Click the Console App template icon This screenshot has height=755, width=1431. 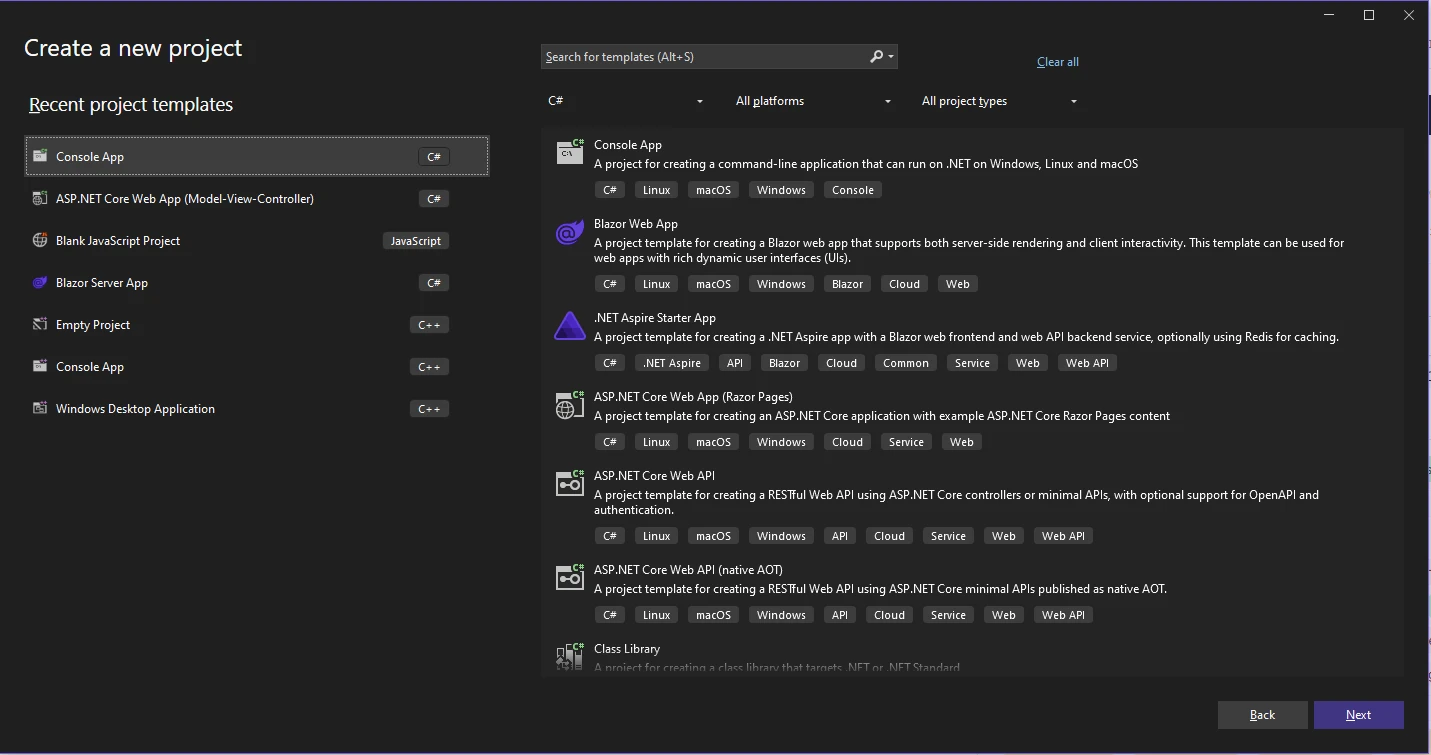[x=570, y=152]
